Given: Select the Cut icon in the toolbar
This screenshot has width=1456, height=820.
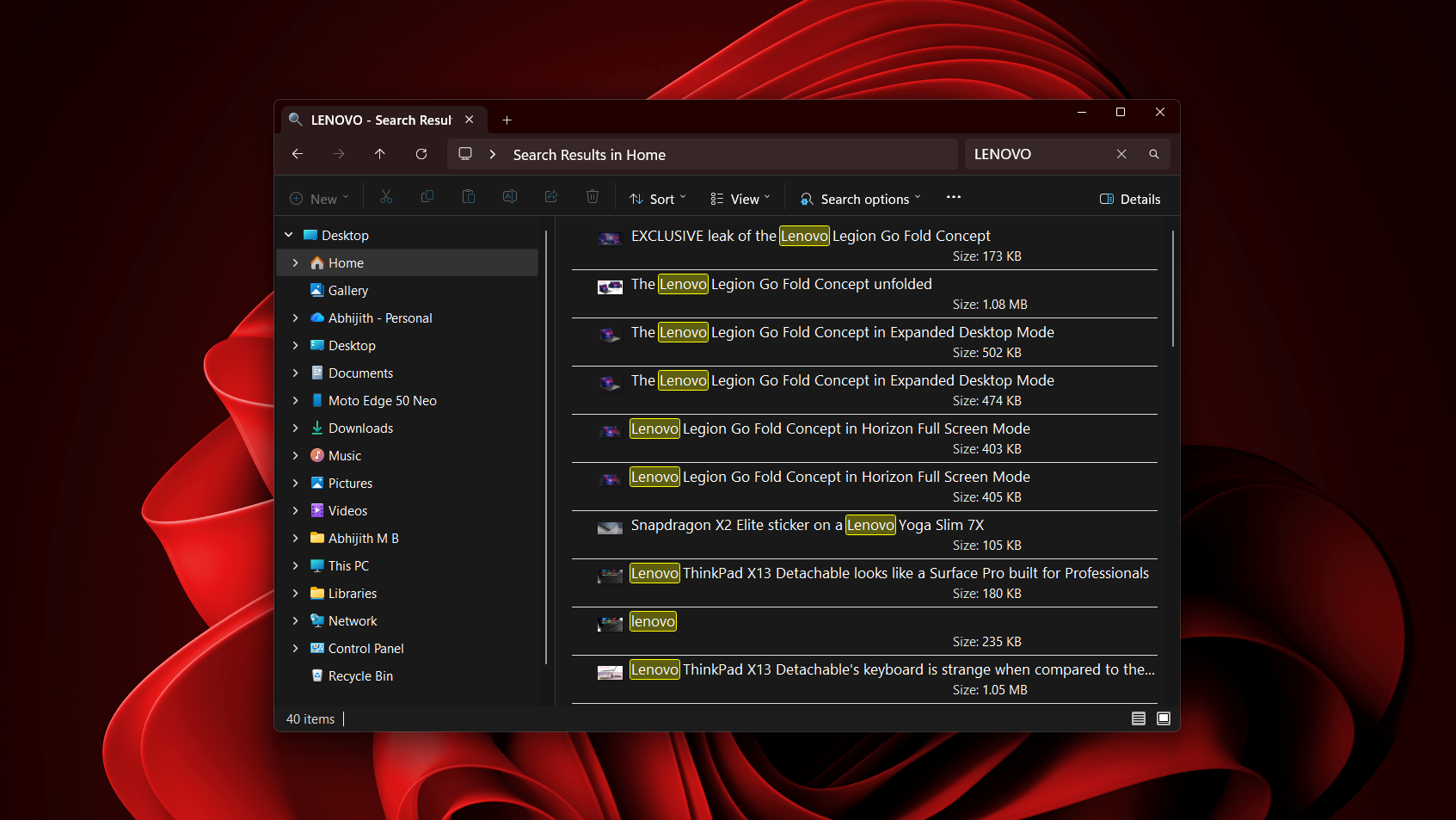Looking at the screenshot, I should point(386,196).
